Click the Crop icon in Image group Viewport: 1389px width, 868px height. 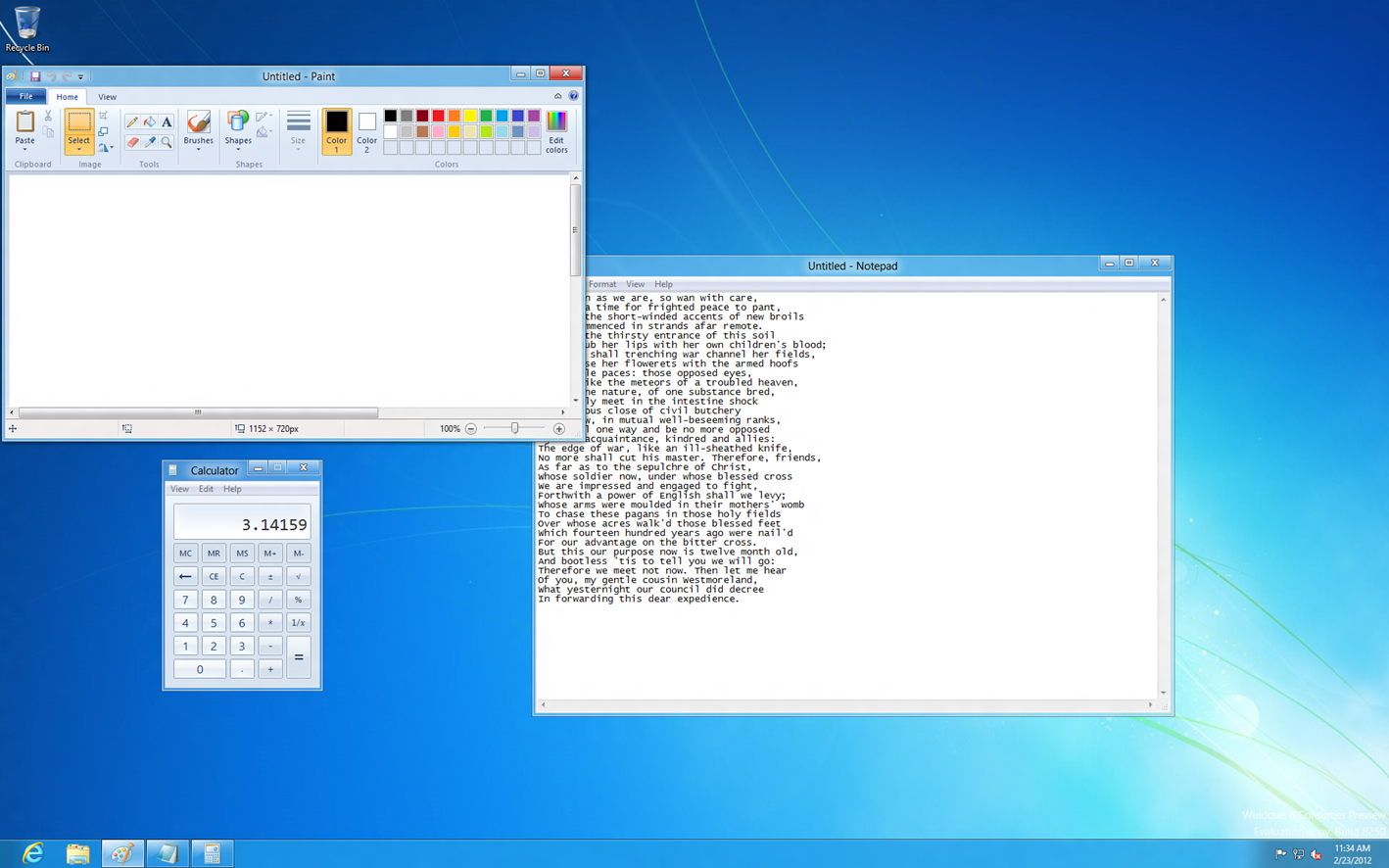103,116
